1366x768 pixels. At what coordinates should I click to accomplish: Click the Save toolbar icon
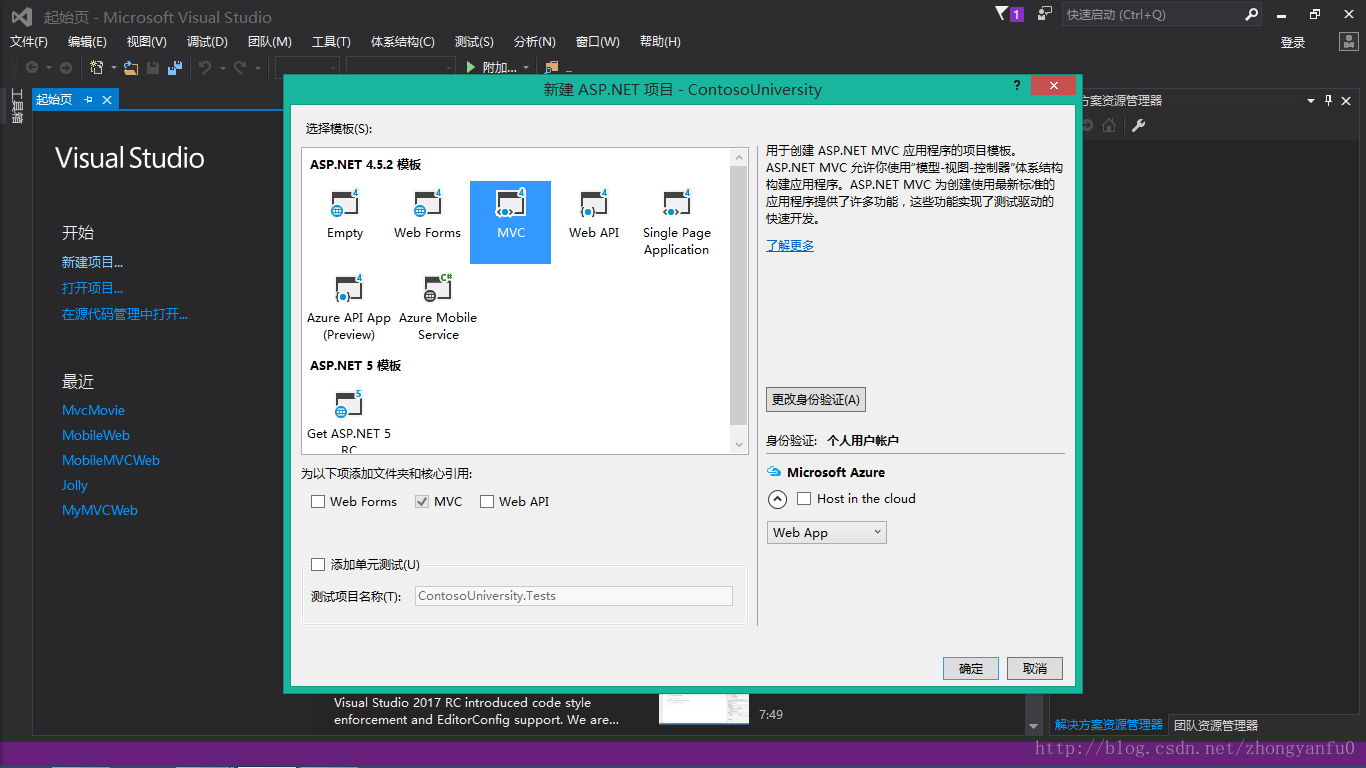pos(153,67)
